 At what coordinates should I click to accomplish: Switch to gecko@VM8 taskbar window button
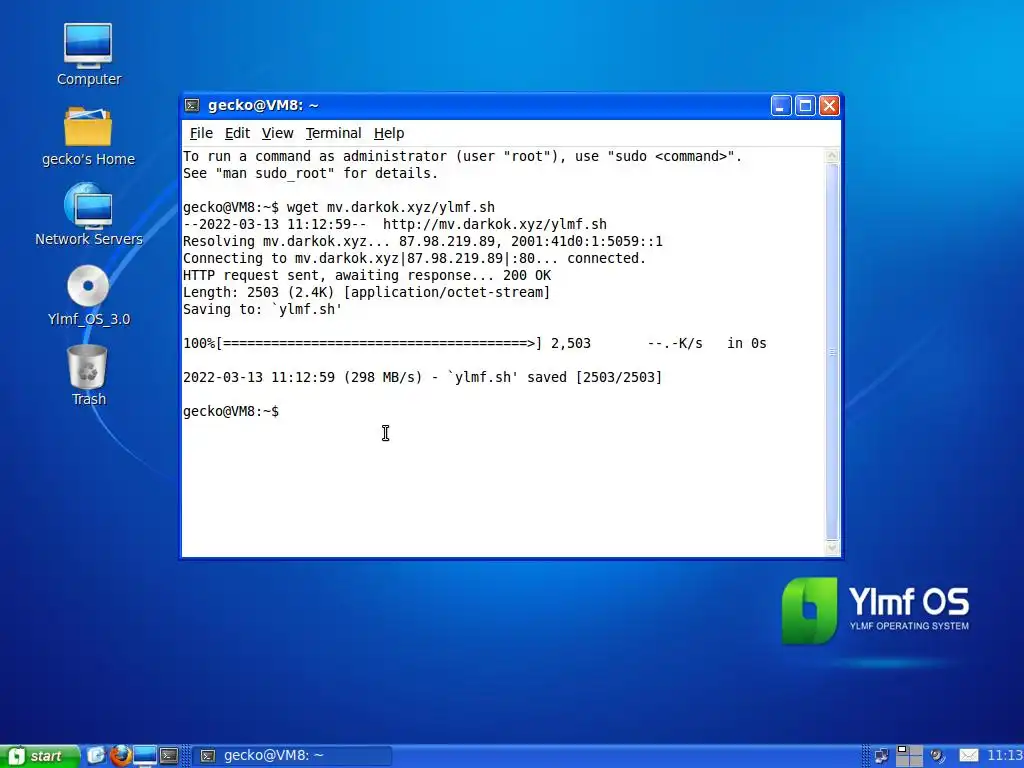point(293,756)
